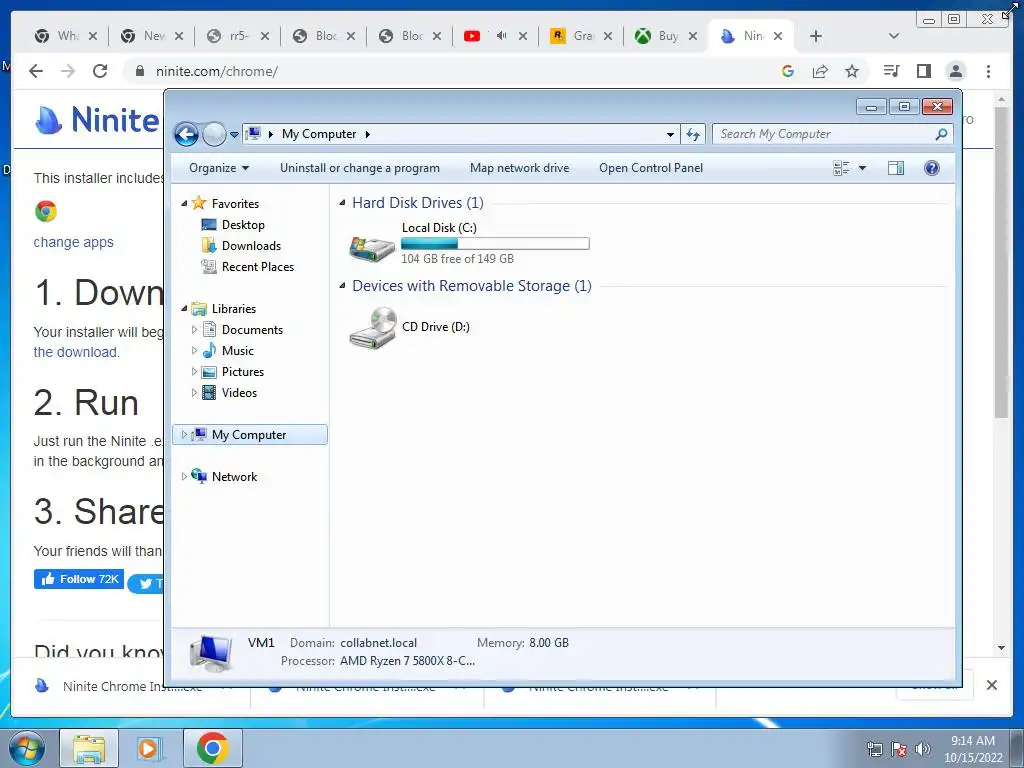The image size is (1024, 768).
Task: Open Chrome media controls icon
Action: [x=891, y=71]
